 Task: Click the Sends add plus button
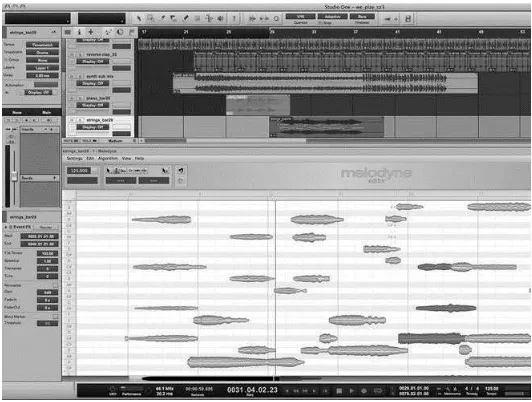[54, 178]
